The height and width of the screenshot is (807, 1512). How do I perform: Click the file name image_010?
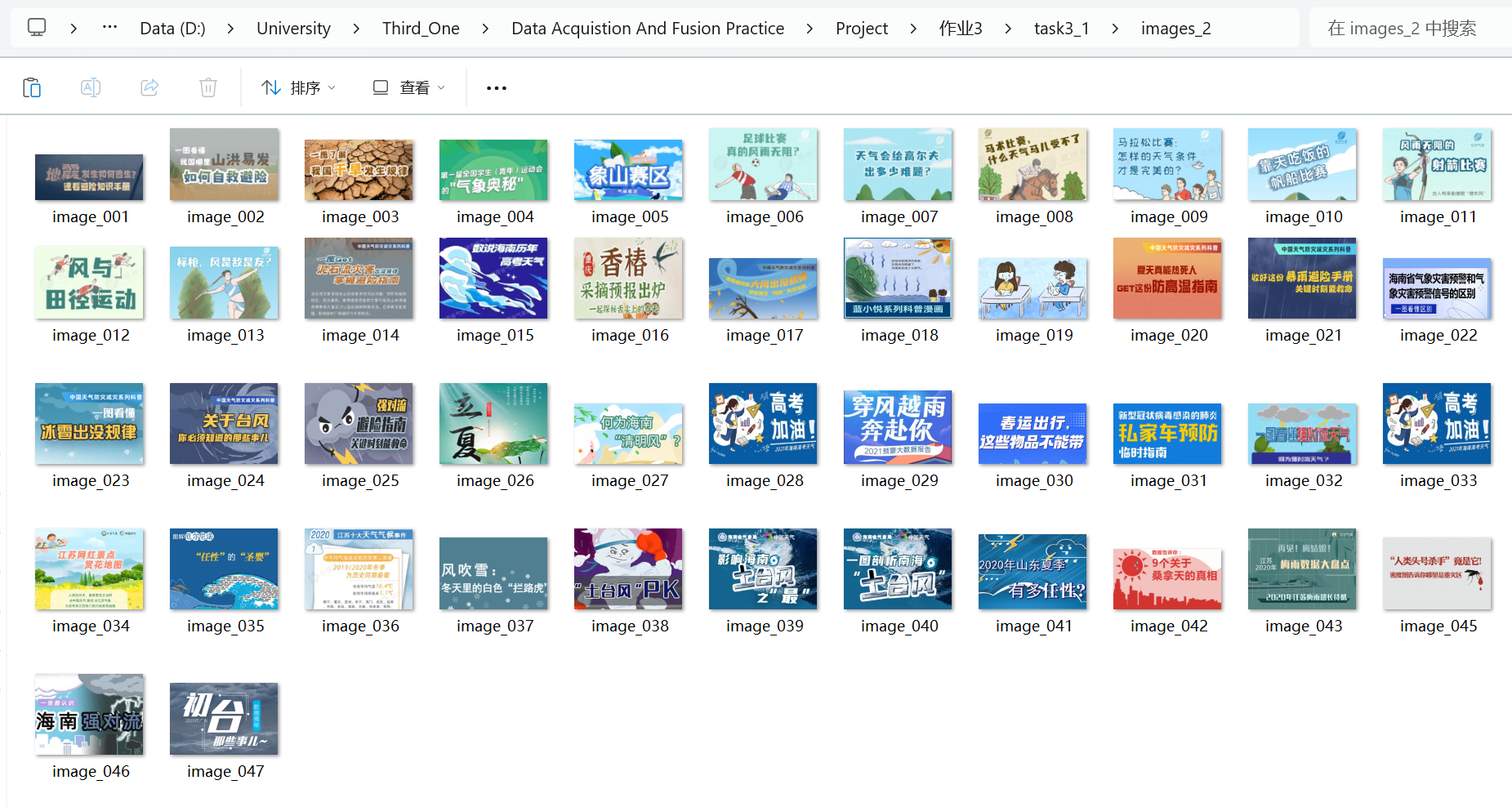click(1304, 217)
